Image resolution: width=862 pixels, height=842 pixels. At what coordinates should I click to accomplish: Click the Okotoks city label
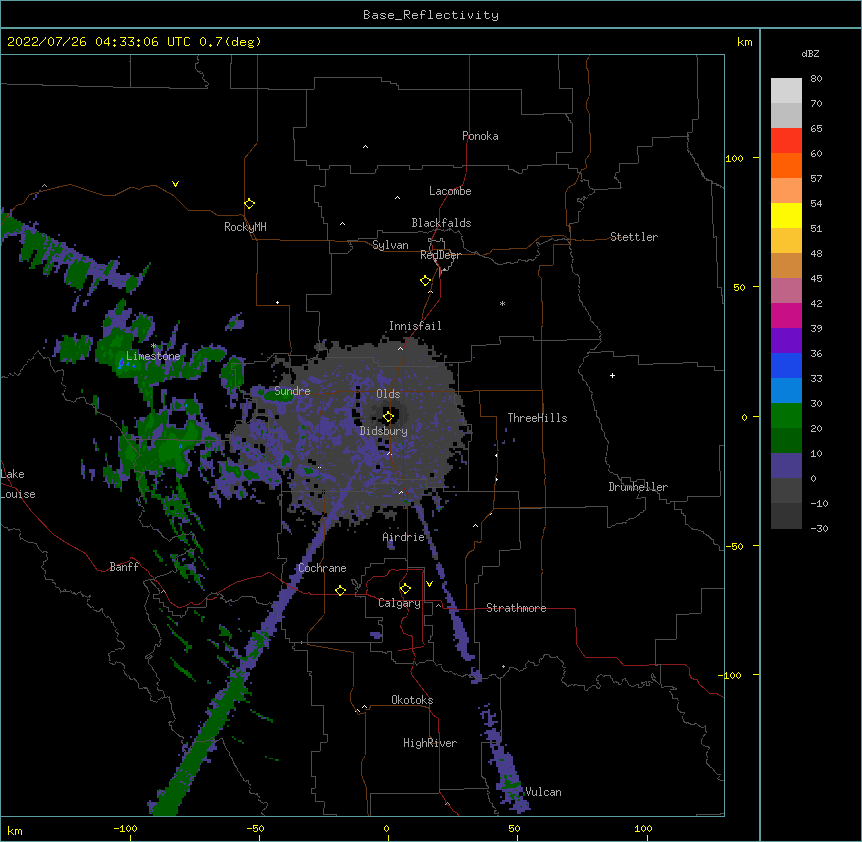click(412, 700)
